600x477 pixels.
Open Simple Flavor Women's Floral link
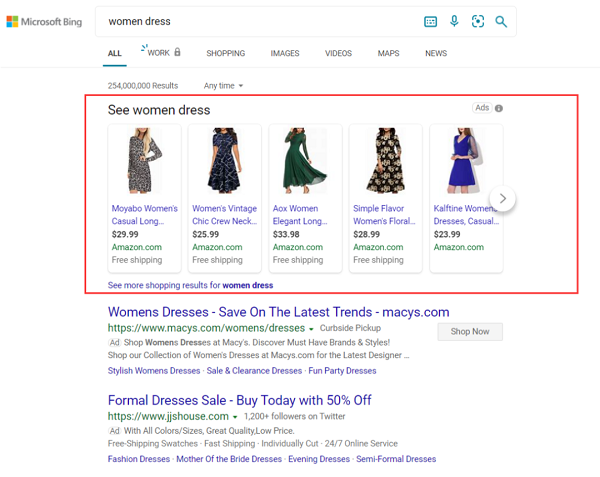pos(384,215)
